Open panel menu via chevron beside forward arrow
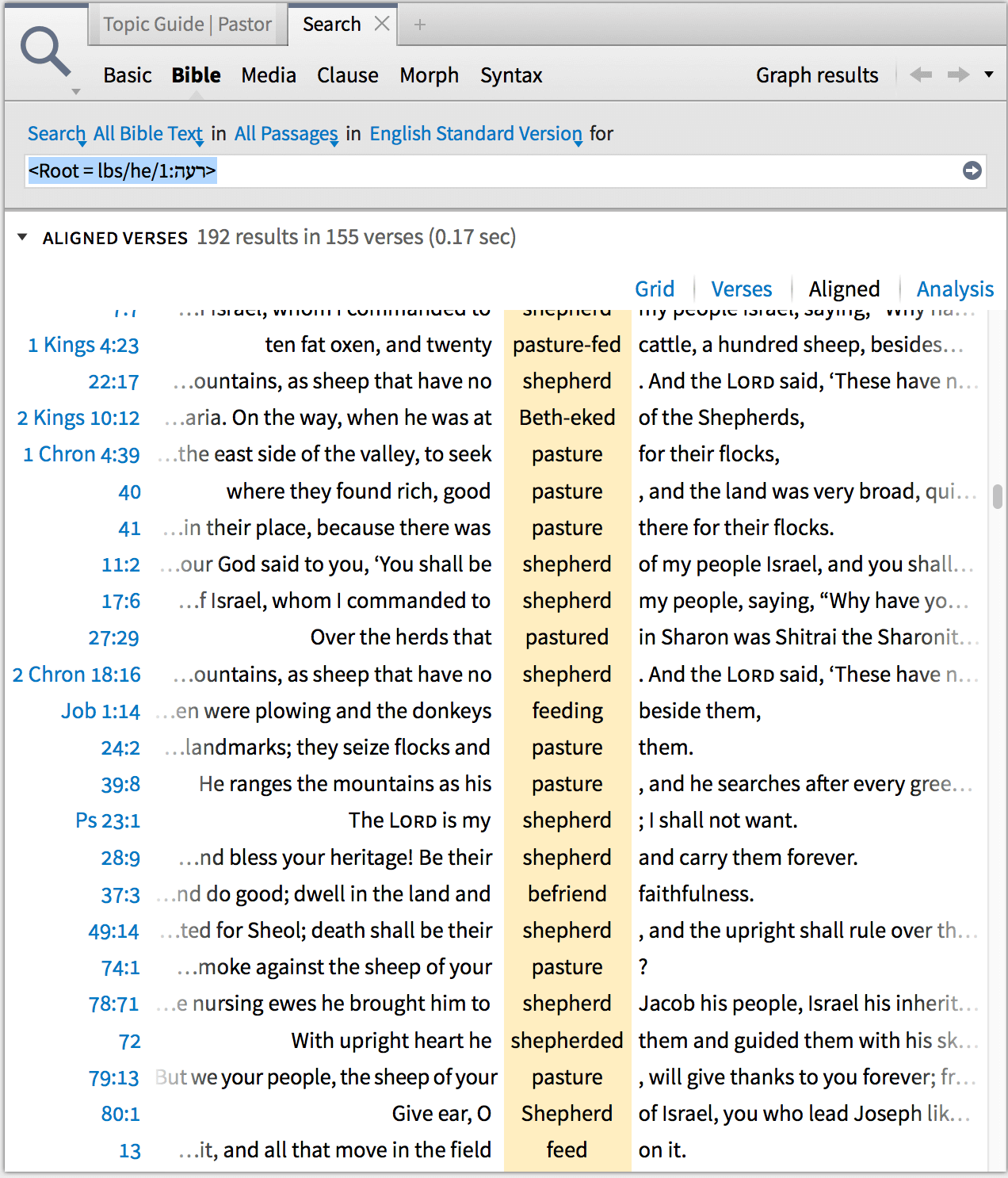The width and height of the screenshot is (1008, 1178). (x=989, y=74)
